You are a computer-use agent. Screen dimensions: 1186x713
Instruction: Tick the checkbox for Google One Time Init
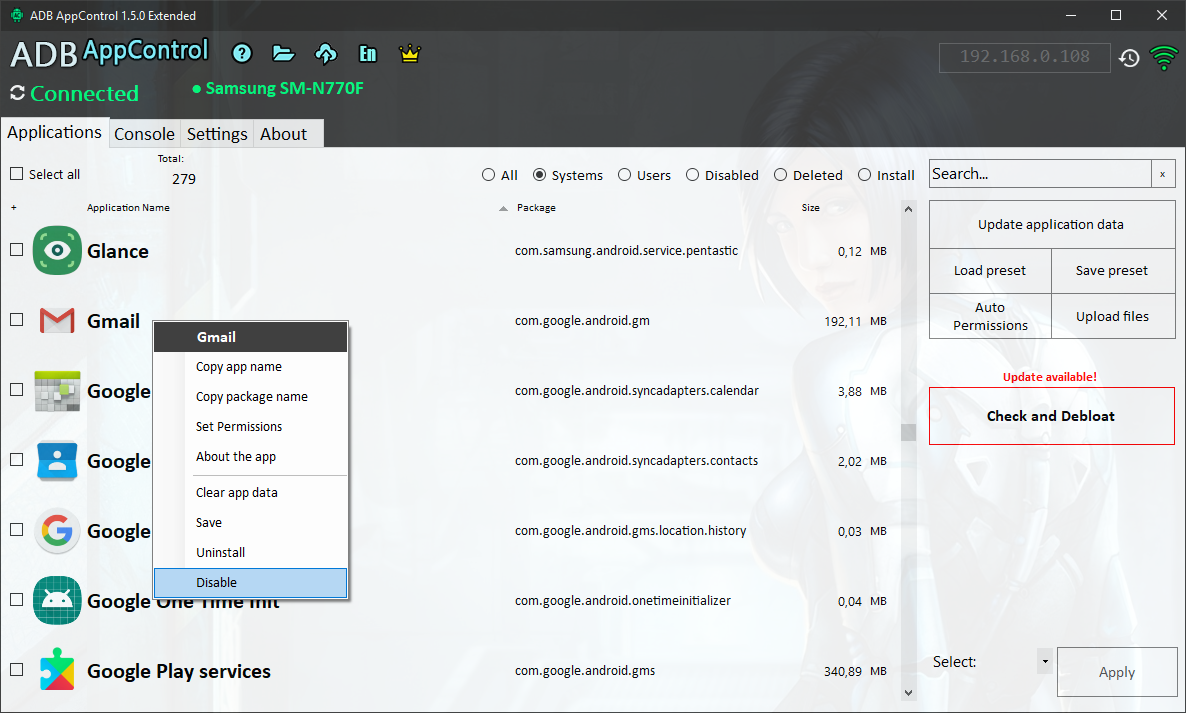17,600
